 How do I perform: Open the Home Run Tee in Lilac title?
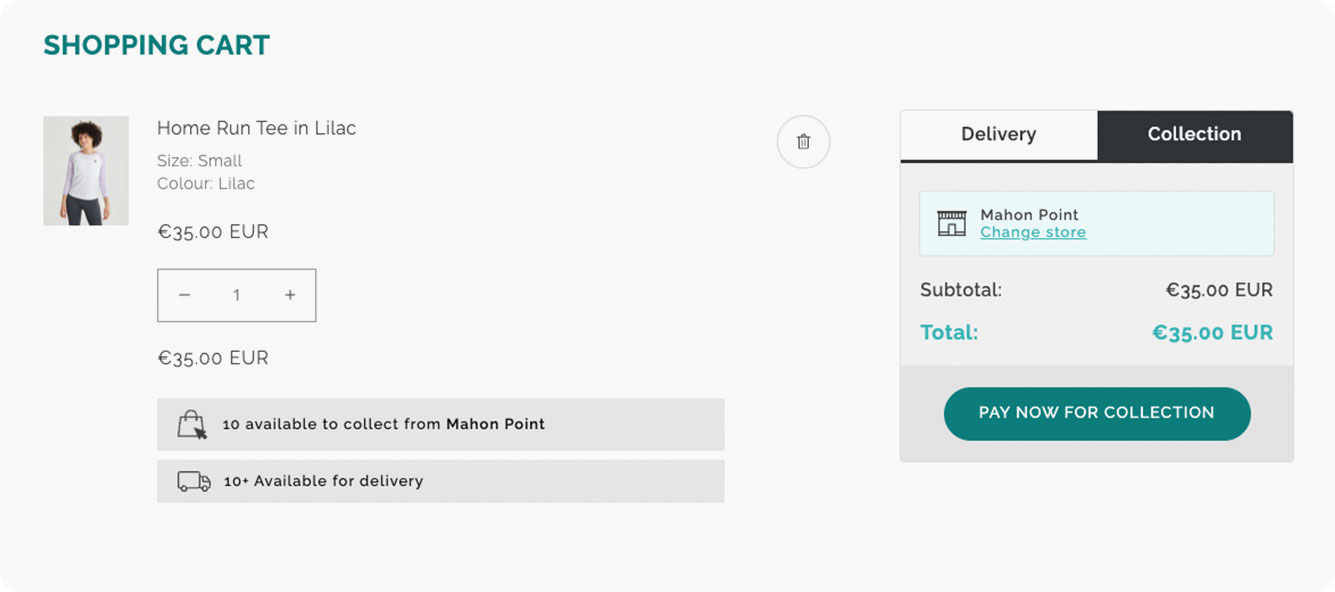click(x=256, y=128)
